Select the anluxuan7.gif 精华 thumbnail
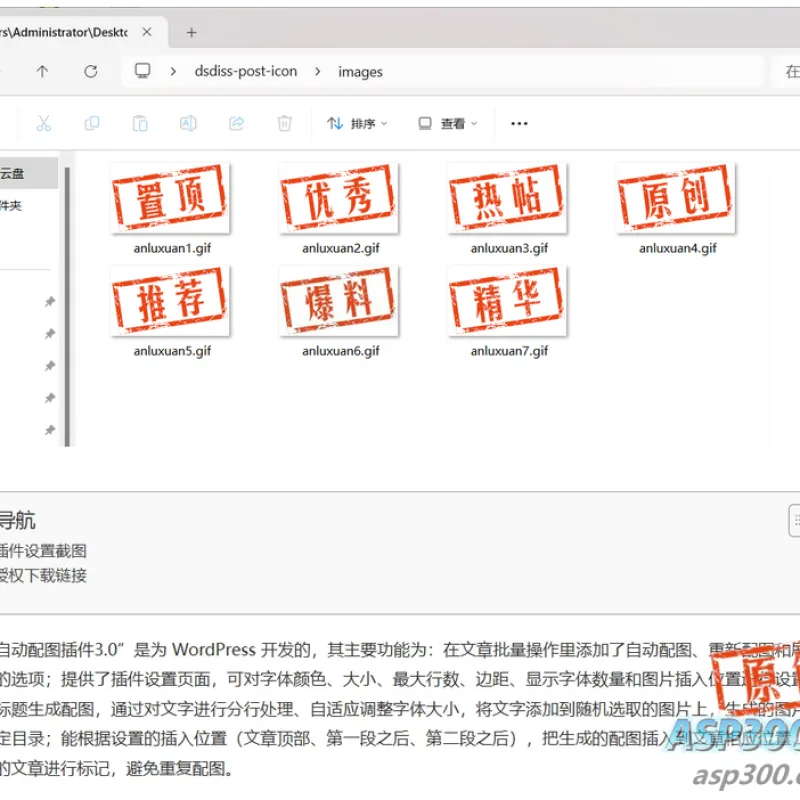This screenshot has width=800, height=800. click(x=507, y=301)
